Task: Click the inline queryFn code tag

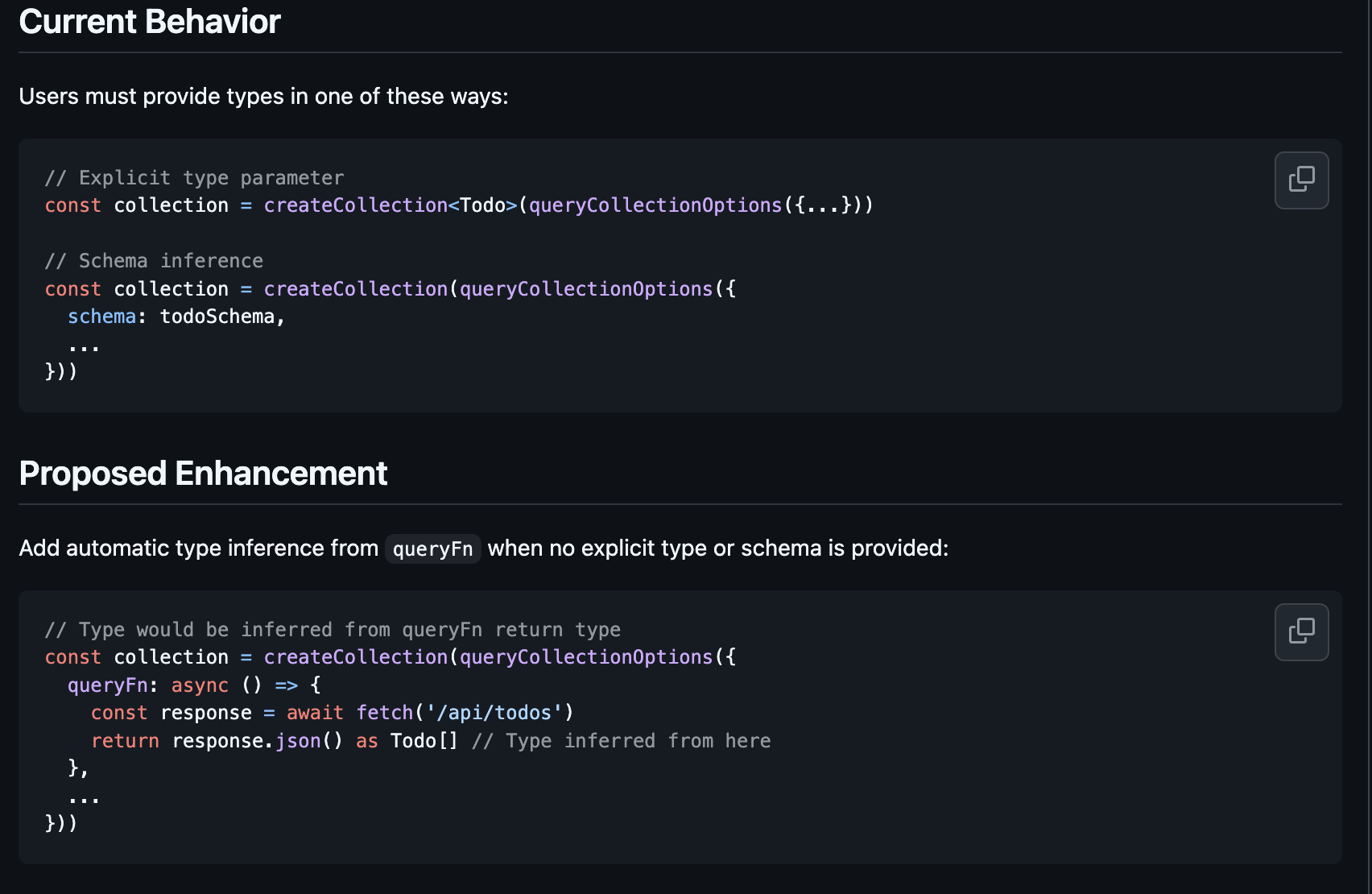Action: coord(432,549)
